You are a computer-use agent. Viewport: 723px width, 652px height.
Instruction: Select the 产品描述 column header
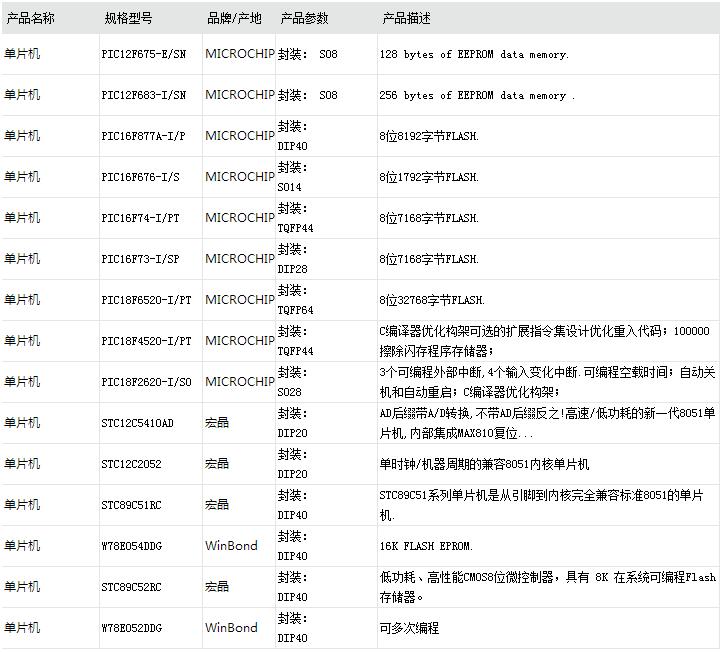[406, 18]
